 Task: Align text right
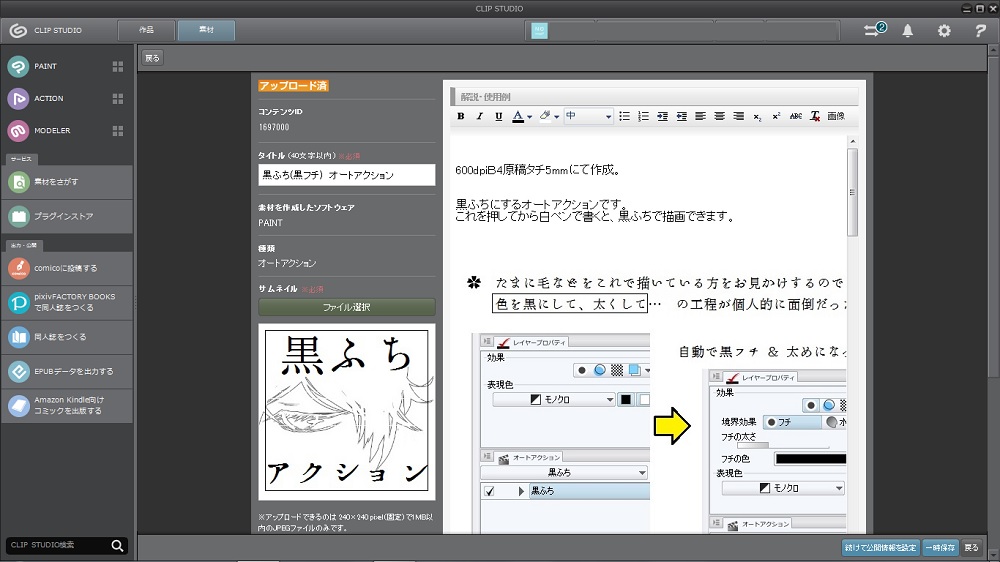tap(739, 116)
